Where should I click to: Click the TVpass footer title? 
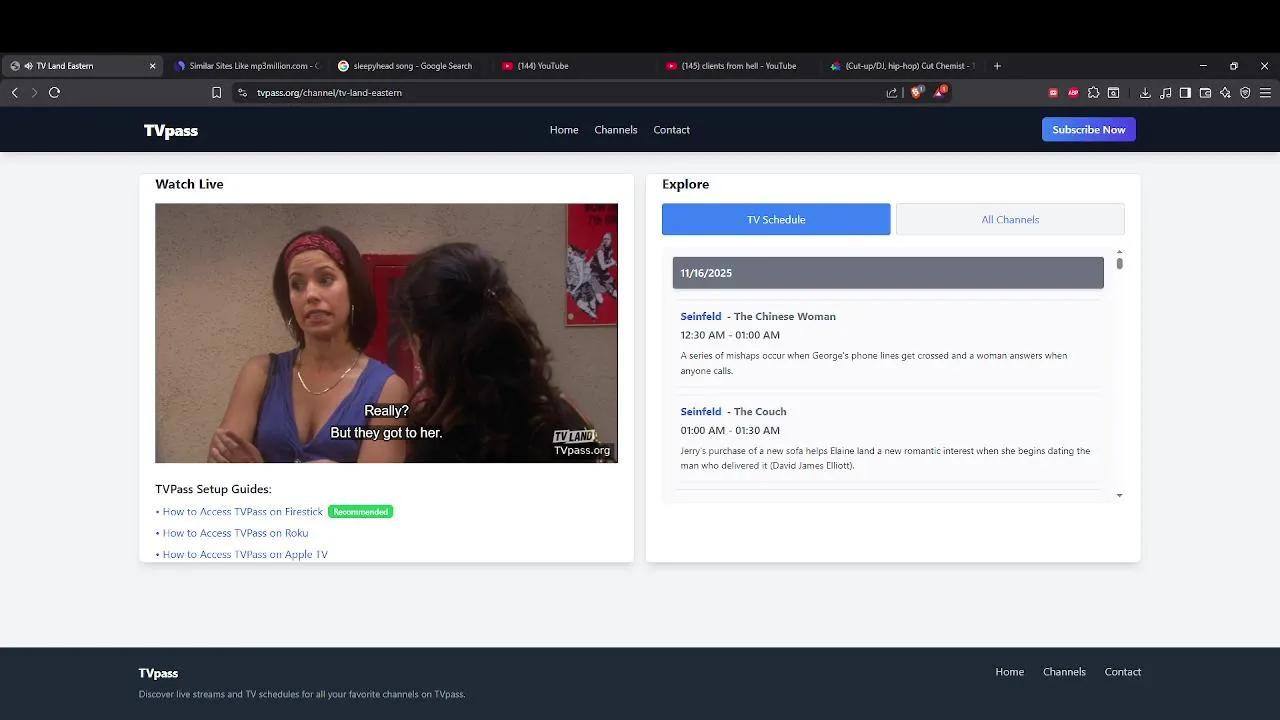tap(158, 673)
